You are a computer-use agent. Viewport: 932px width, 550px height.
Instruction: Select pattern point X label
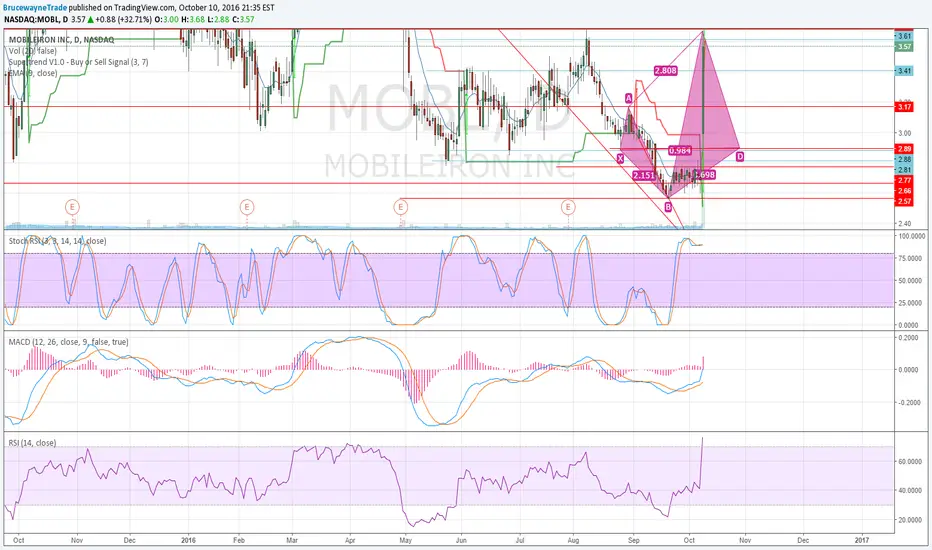621,158
